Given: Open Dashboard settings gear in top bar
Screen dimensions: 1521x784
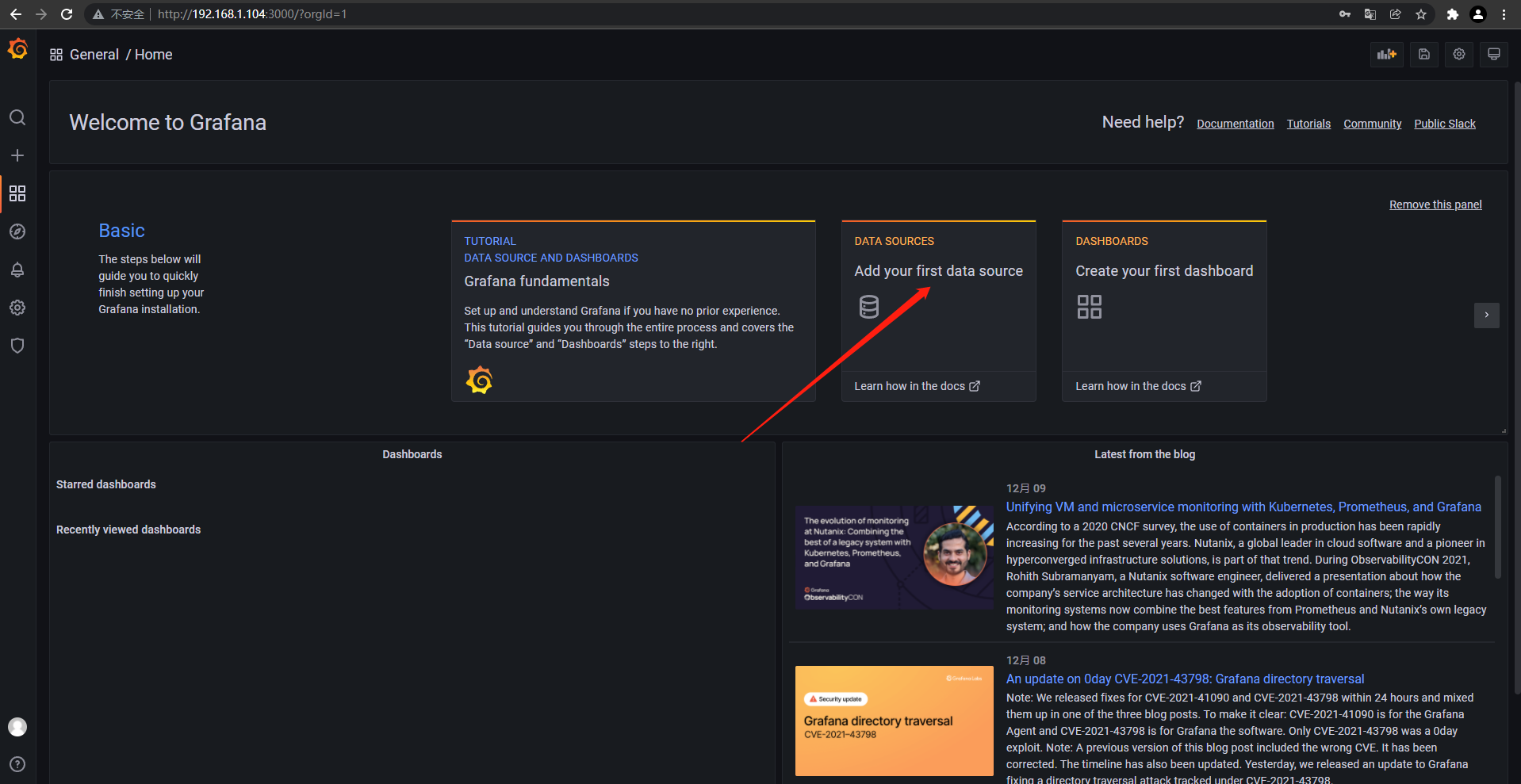Looking at the screenshot, I should click(x=1459, y=54).
